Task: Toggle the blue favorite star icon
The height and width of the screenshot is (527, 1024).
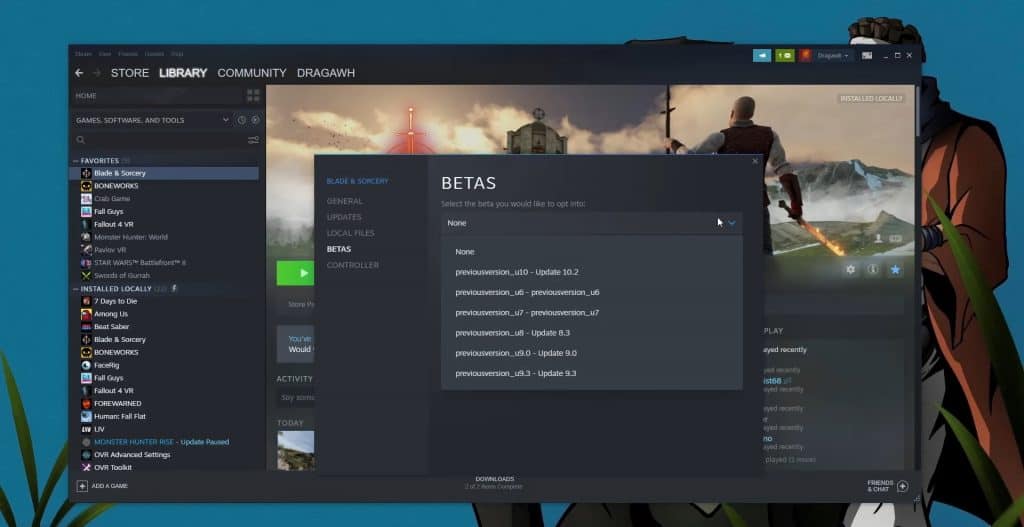Action: 895,269
